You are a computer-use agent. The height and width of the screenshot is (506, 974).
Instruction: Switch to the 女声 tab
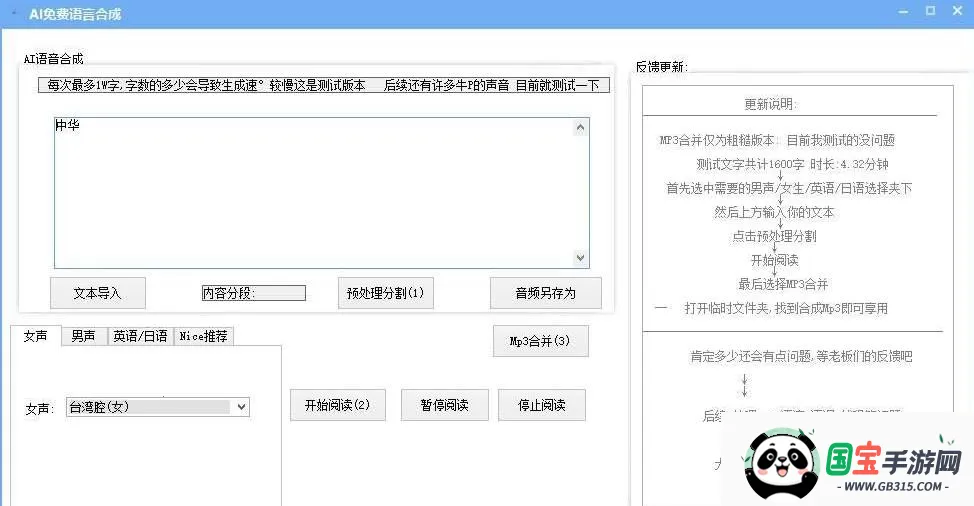[x=35, y=336]
